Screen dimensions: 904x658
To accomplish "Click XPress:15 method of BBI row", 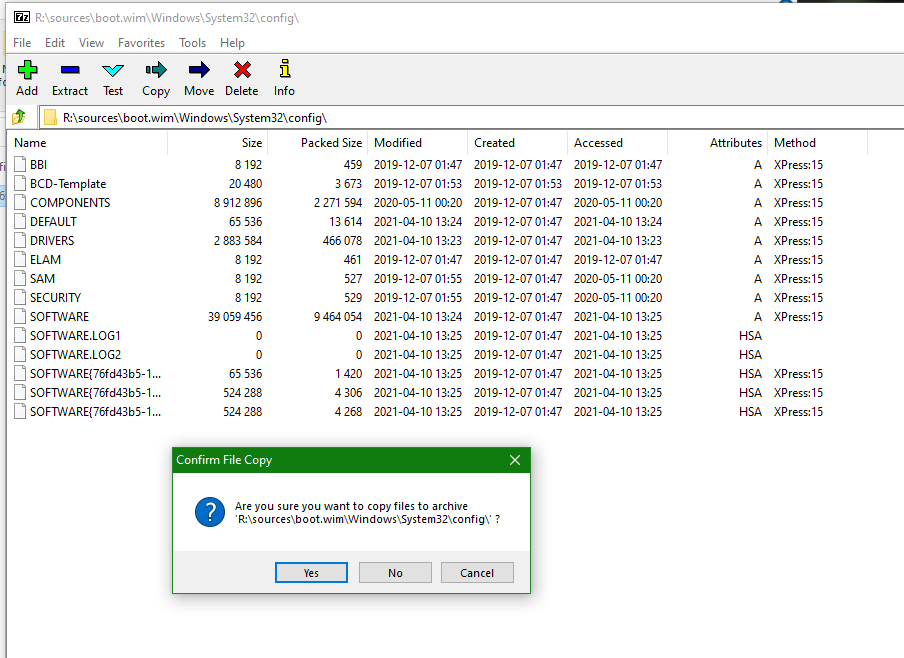I will [798, 164].
